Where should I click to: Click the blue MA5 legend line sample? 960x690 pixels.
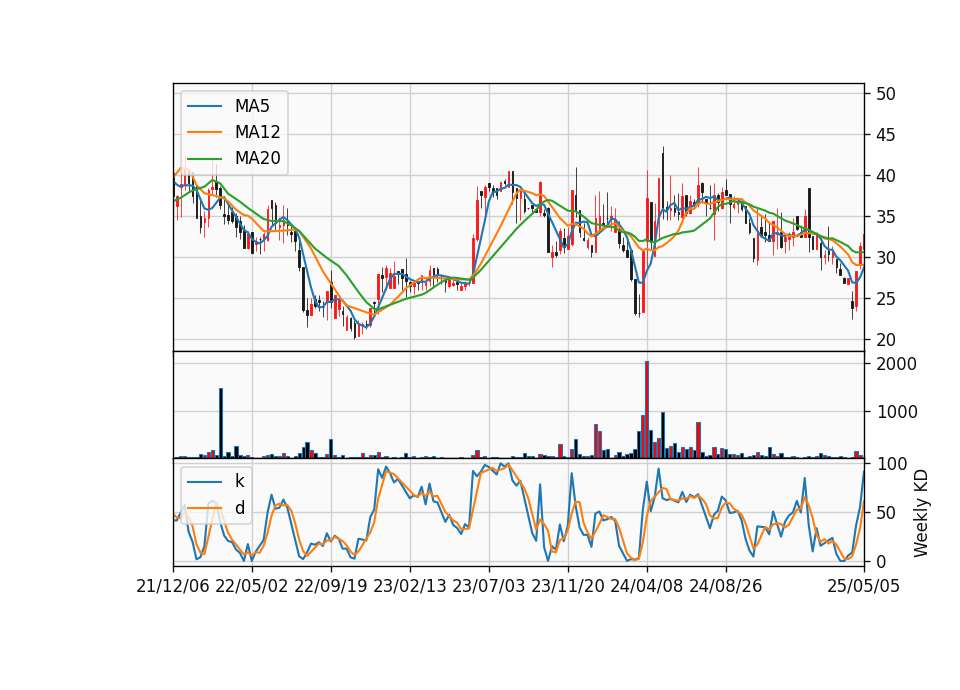coord(204,106)
